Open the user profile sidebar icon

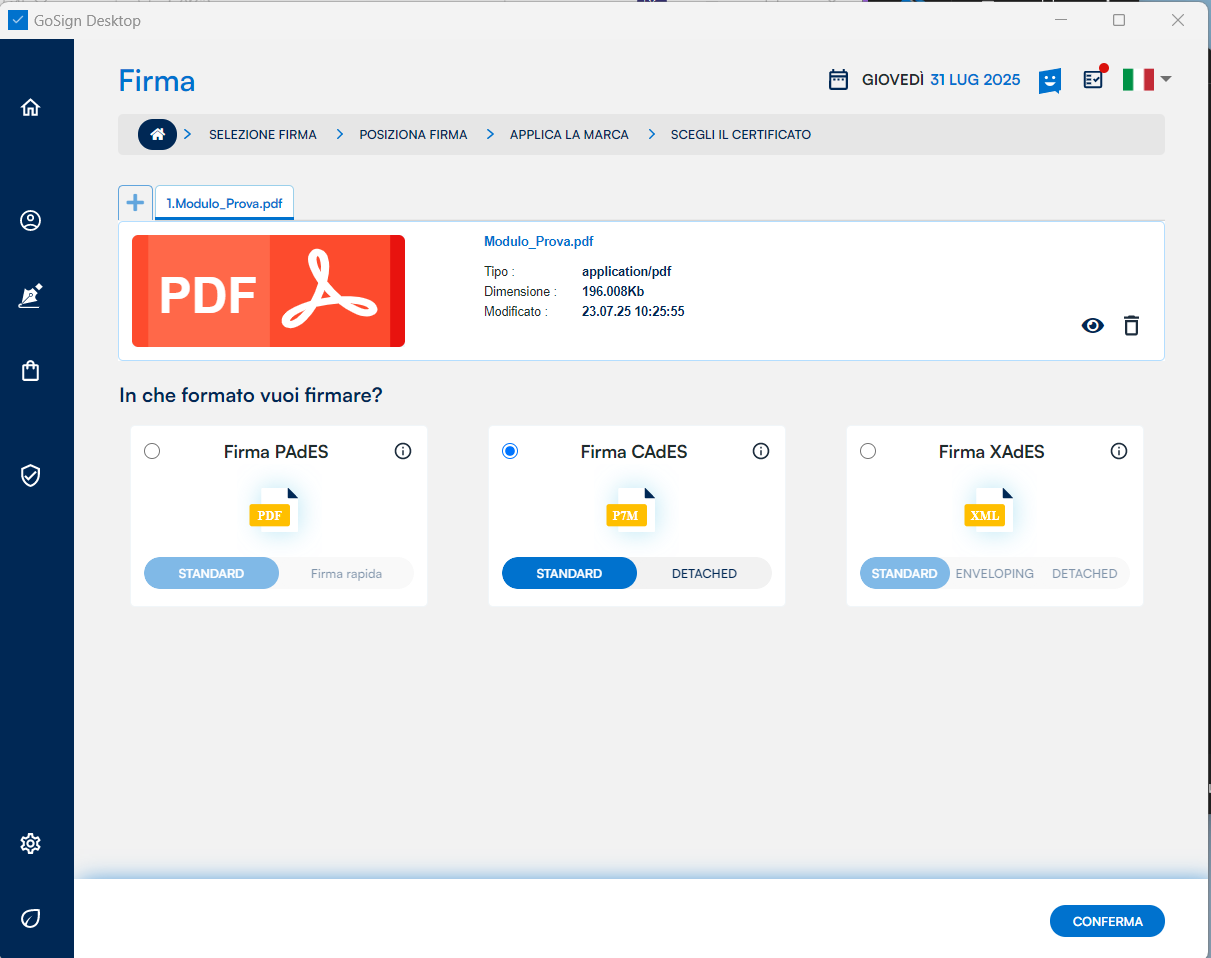click(x=30, y=221)
